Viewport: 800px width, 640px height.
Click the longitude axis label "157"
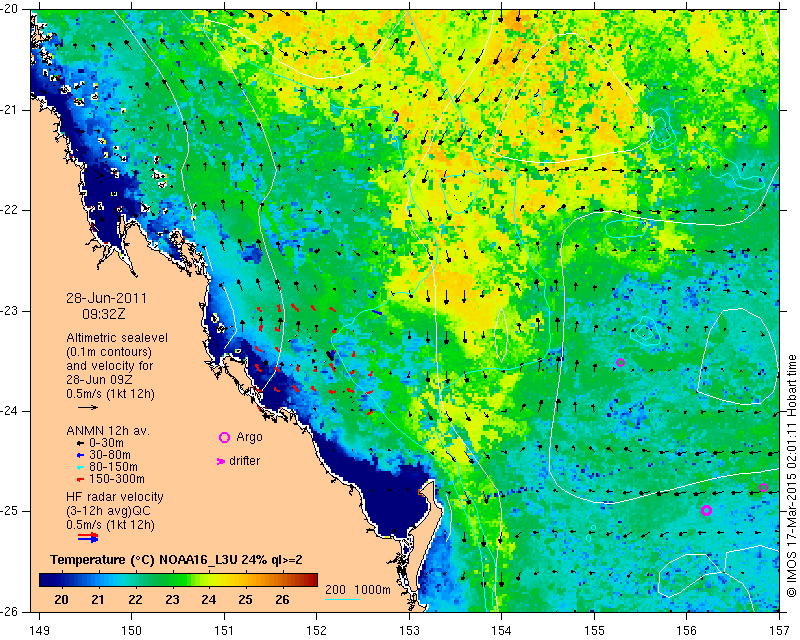pyautogui.click(x=779, y=630)
